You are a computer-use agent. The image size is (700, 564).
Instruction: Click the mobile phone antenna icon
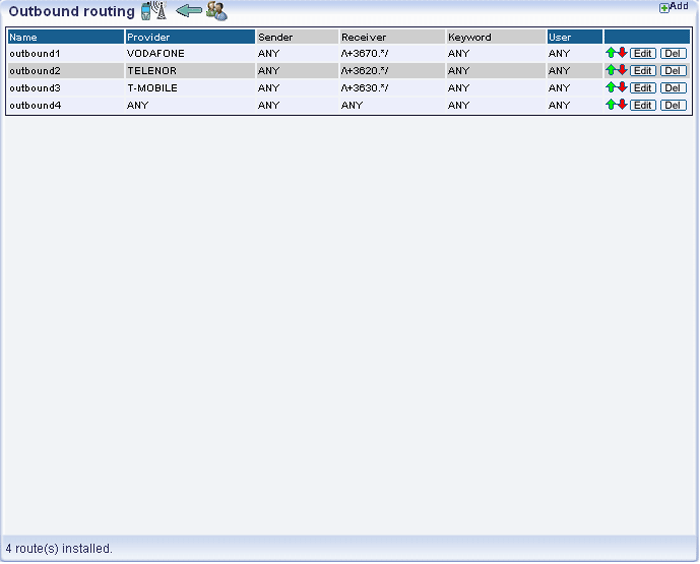pos(153,12)
